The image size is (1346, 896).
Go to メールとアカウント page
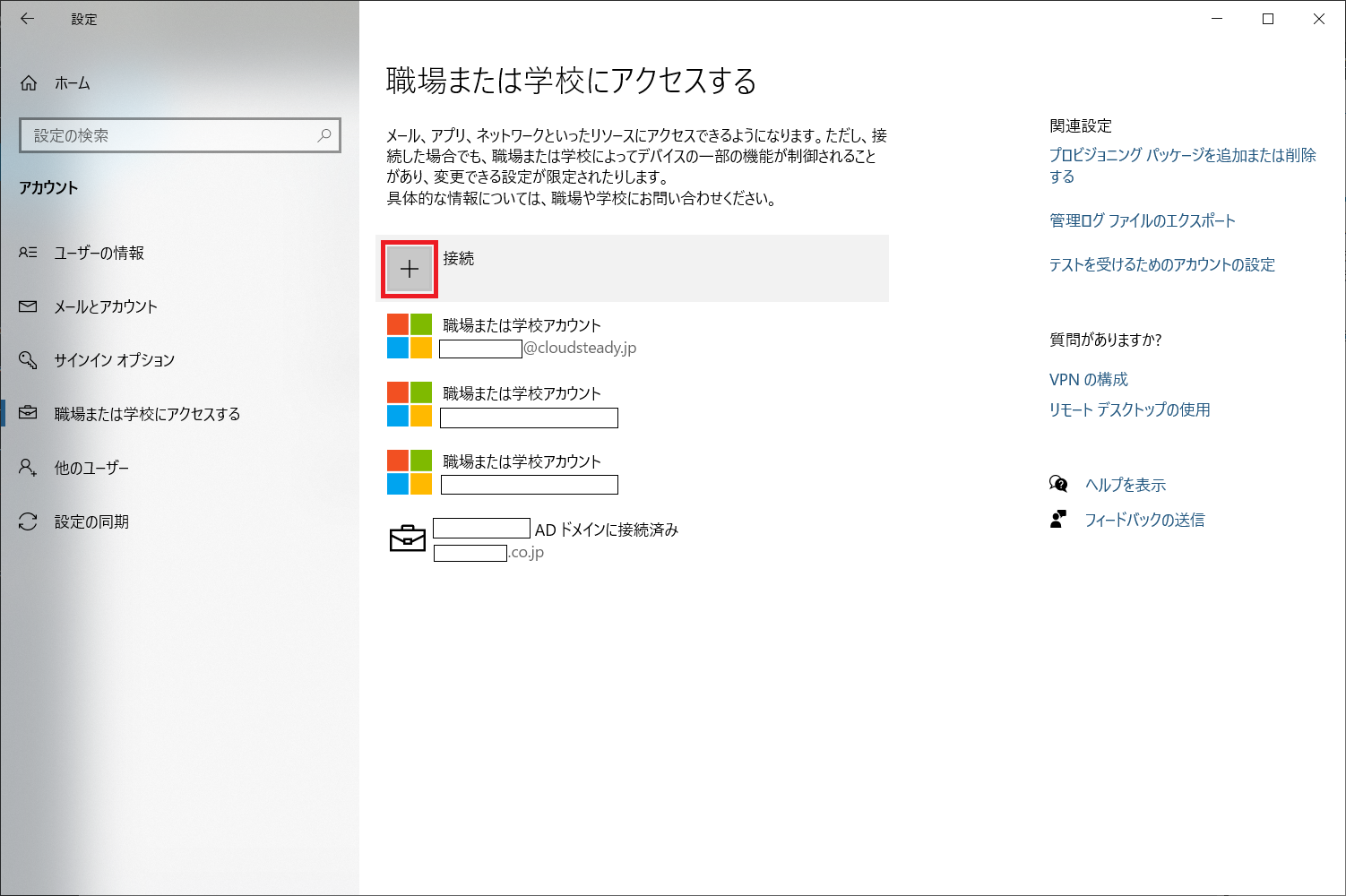tap(106, 306)
